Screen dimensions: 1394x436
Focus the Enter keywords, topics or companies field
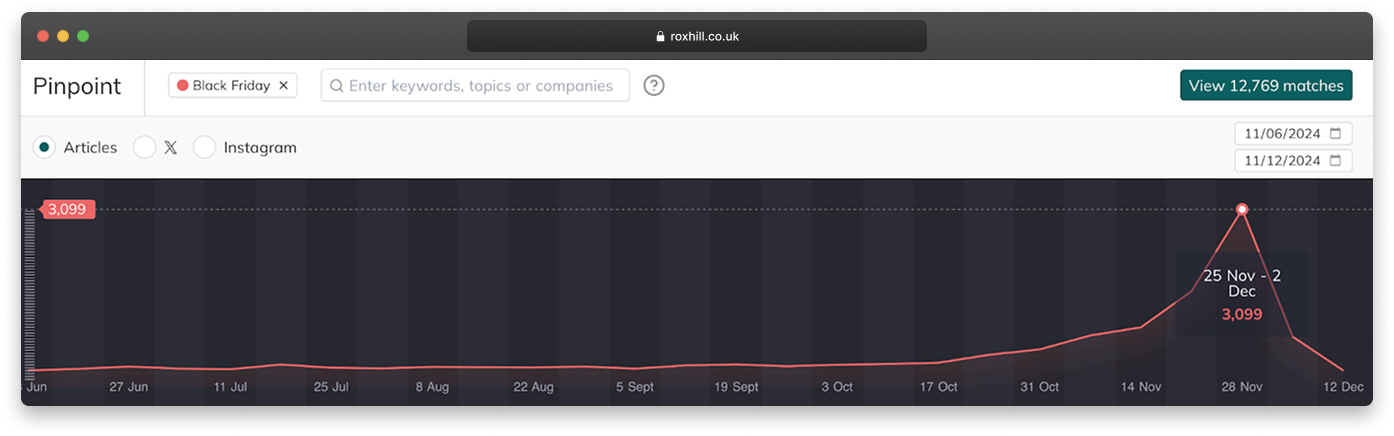[x=480, y=86]
